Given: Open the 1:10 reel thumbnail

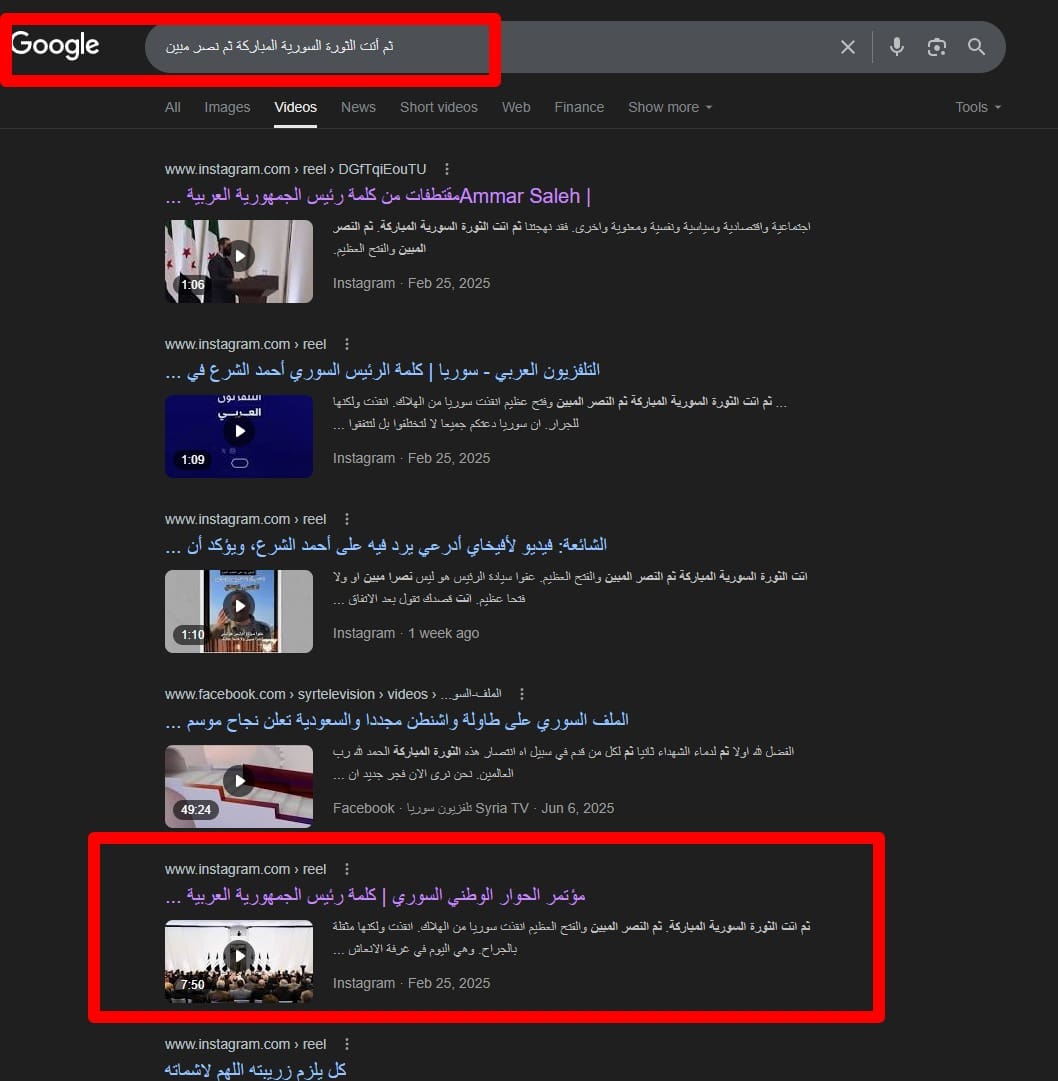Looking at the screenshot, I should (238, 612).
